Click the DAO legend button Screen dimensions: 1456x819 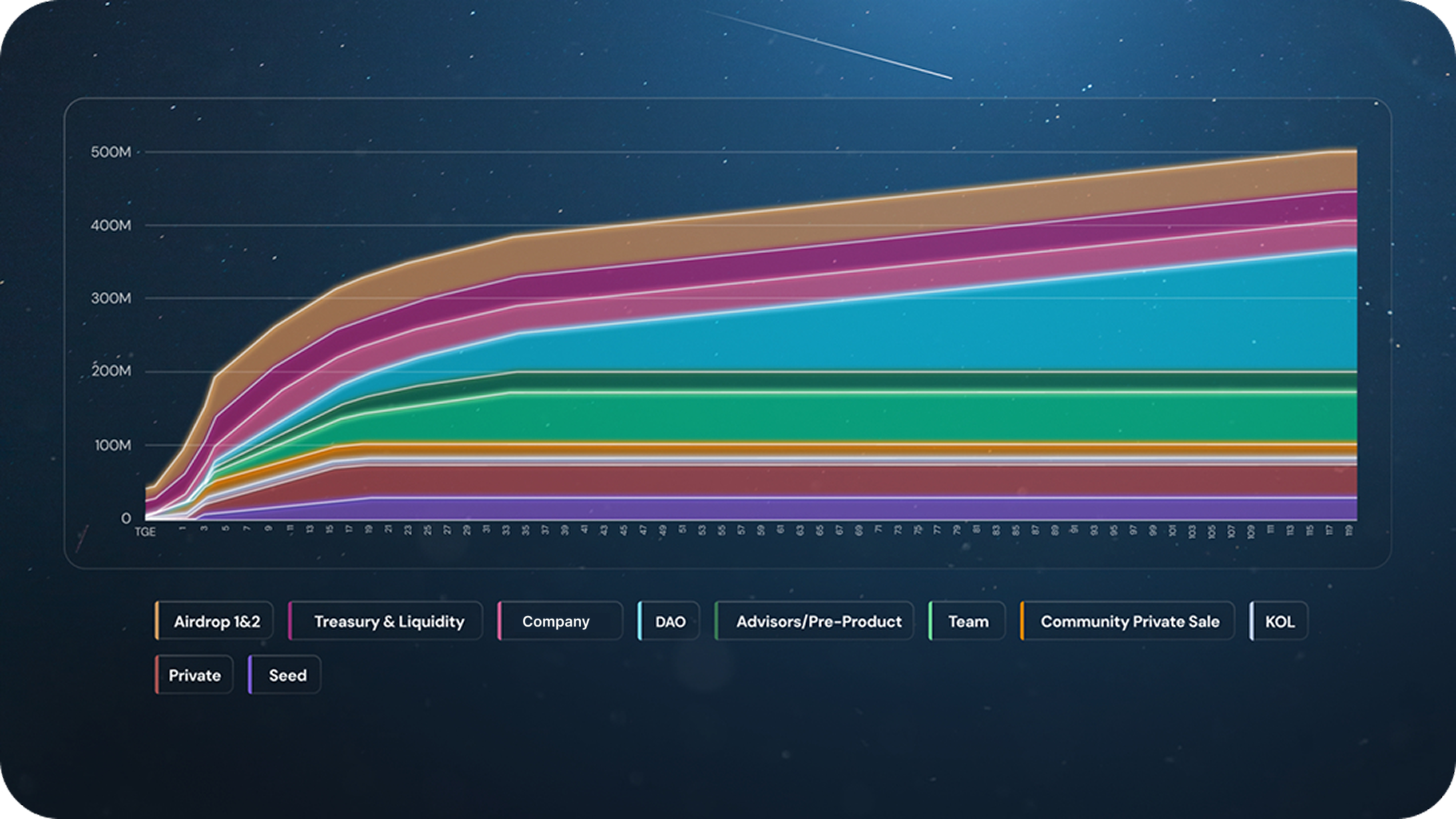tap(669, 622)
